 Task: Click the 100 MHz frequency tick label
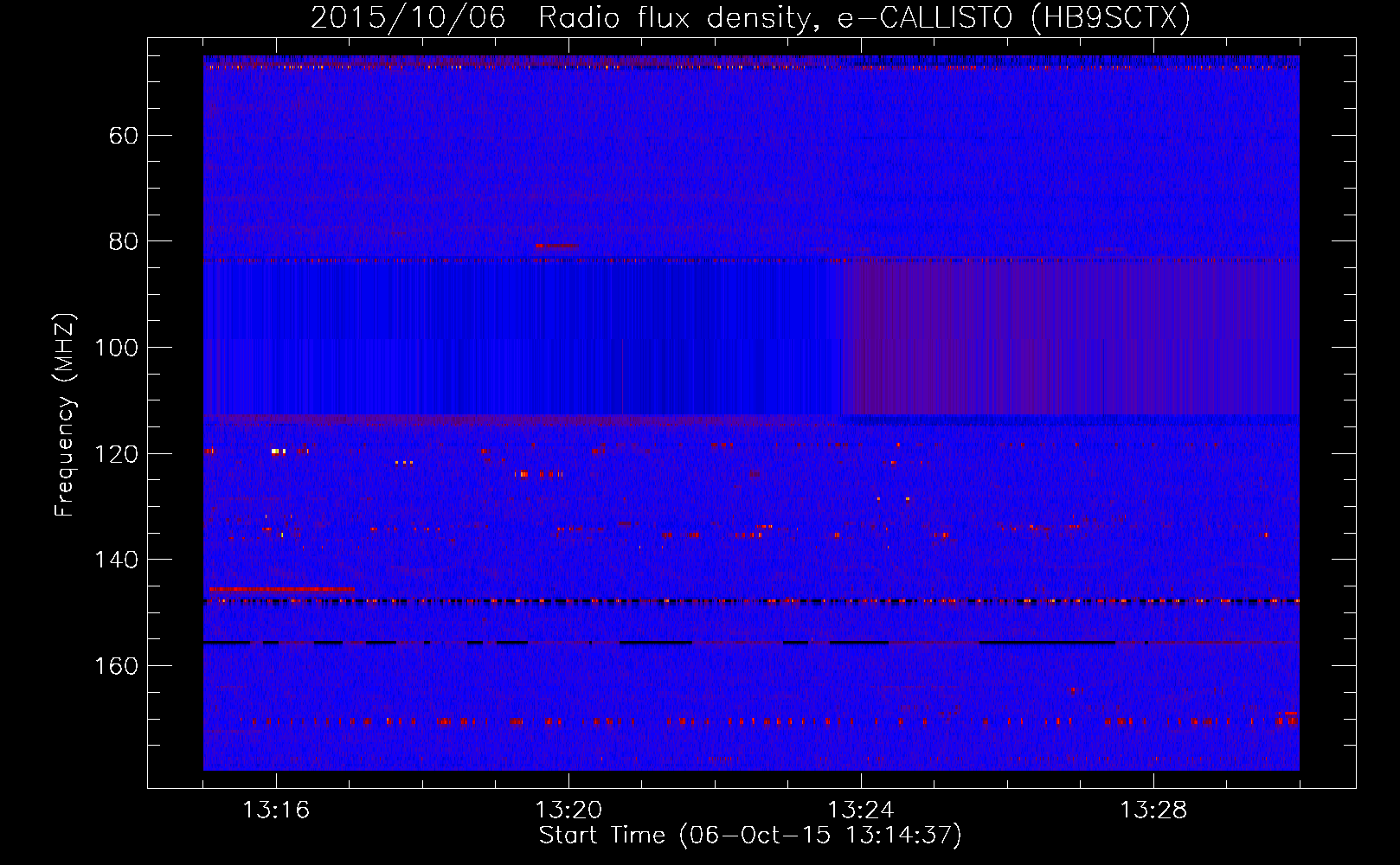117,348
